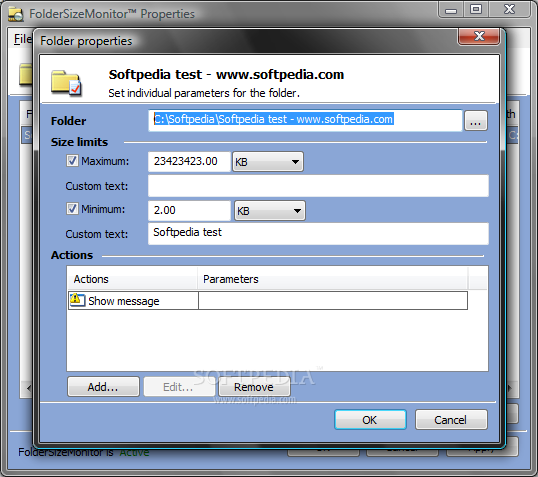This screenshot has width=538, height=477.
Task: Click the Remove action button
Action: (254, 387)
